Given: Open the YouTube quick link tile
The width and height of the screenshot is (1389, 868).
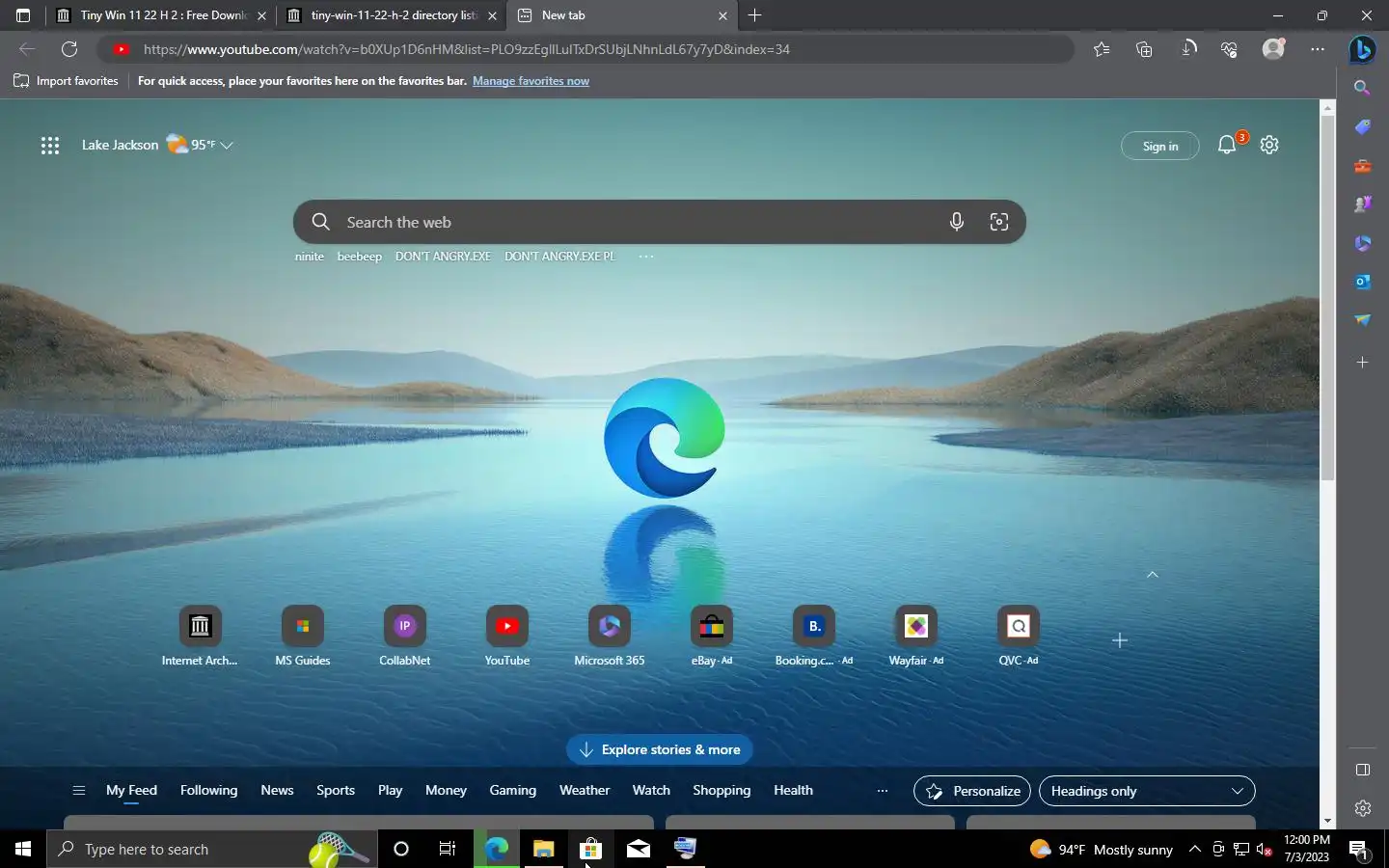Looking at the screenshot, I should pos(506,637).
